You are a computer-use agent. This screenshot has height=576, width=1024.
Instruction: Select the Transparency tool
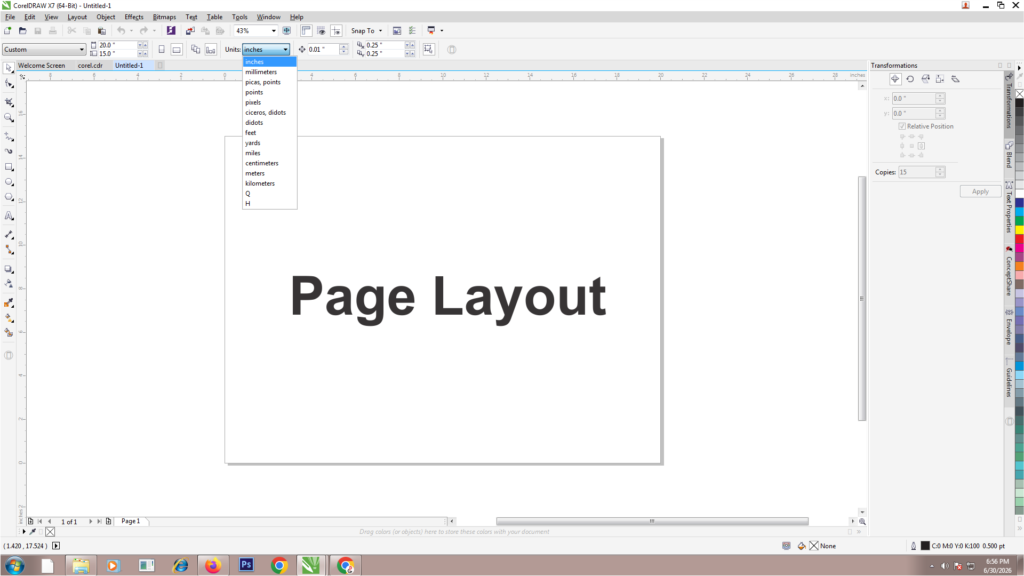pyautogui.click(x=8, y=283)
